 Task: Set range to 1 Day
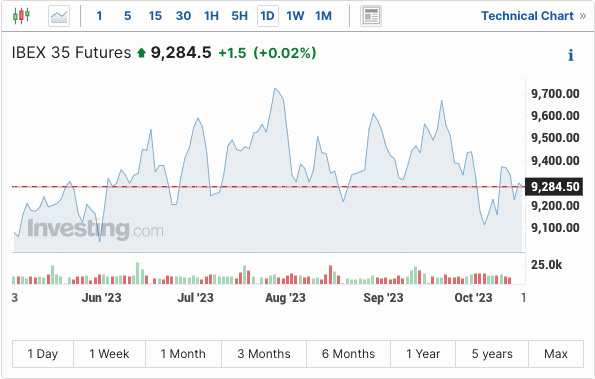click(43, 354)
